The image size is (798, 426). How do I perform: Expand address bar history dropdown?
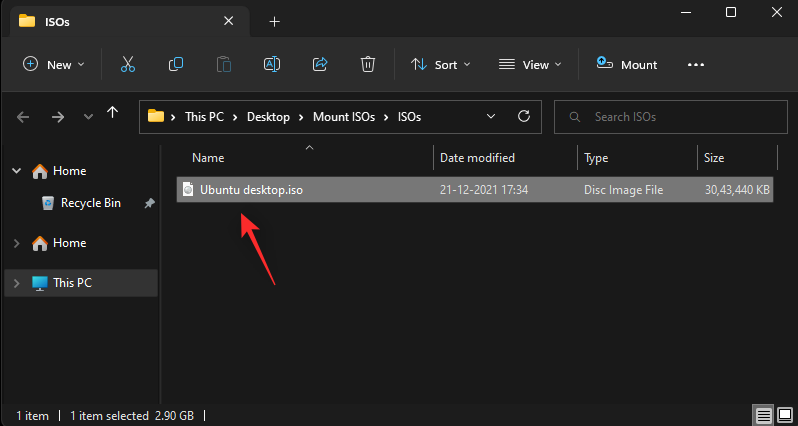[491, 117]
